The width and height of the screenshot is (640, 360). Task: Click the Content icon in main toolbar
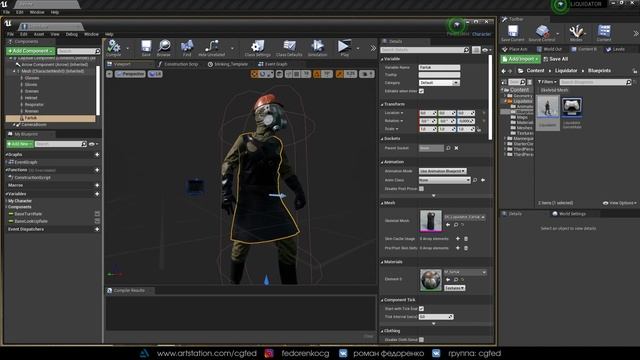click(604, 33)
